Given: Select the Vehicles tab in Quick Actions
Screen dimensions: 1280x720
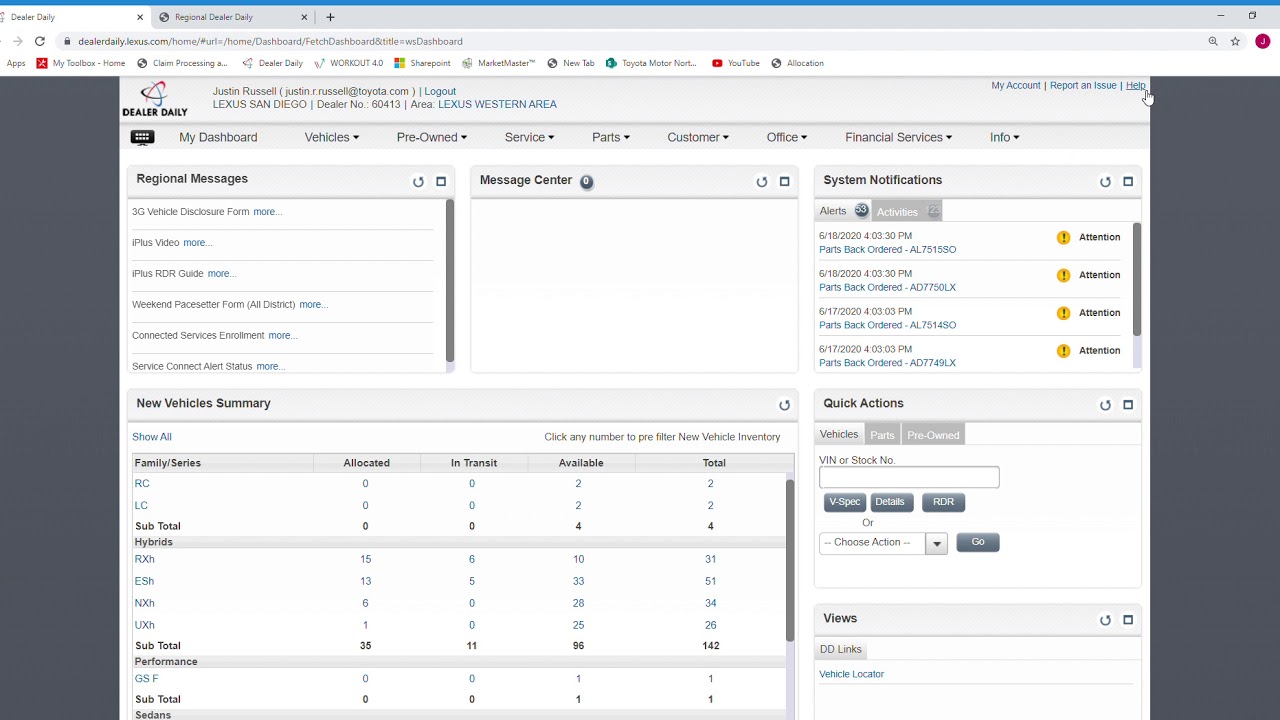Looking at the screenshot, I should coord(839,435).
